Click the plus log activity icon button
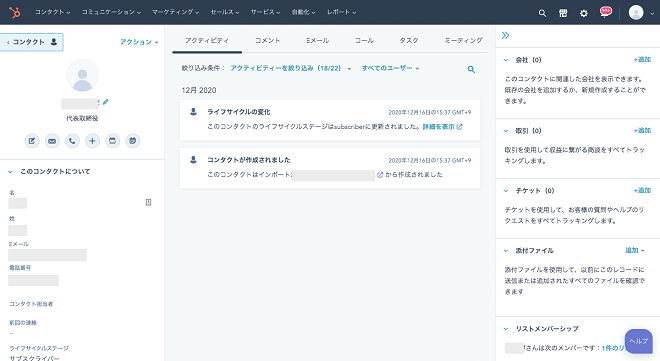 pyautogui.click(x=92, y=141)
